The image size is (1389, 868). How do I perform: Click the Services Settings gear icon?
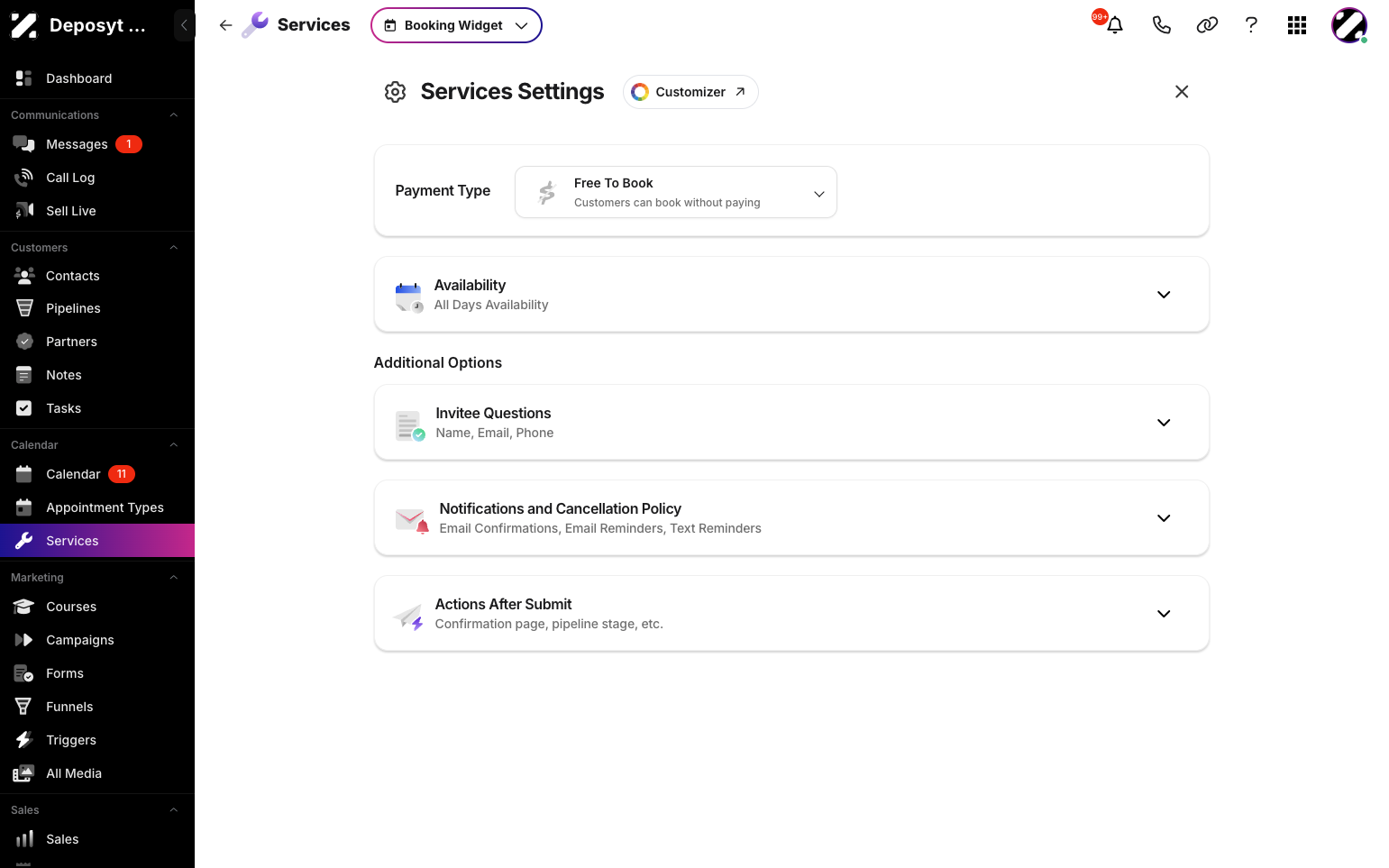(395, 92)
